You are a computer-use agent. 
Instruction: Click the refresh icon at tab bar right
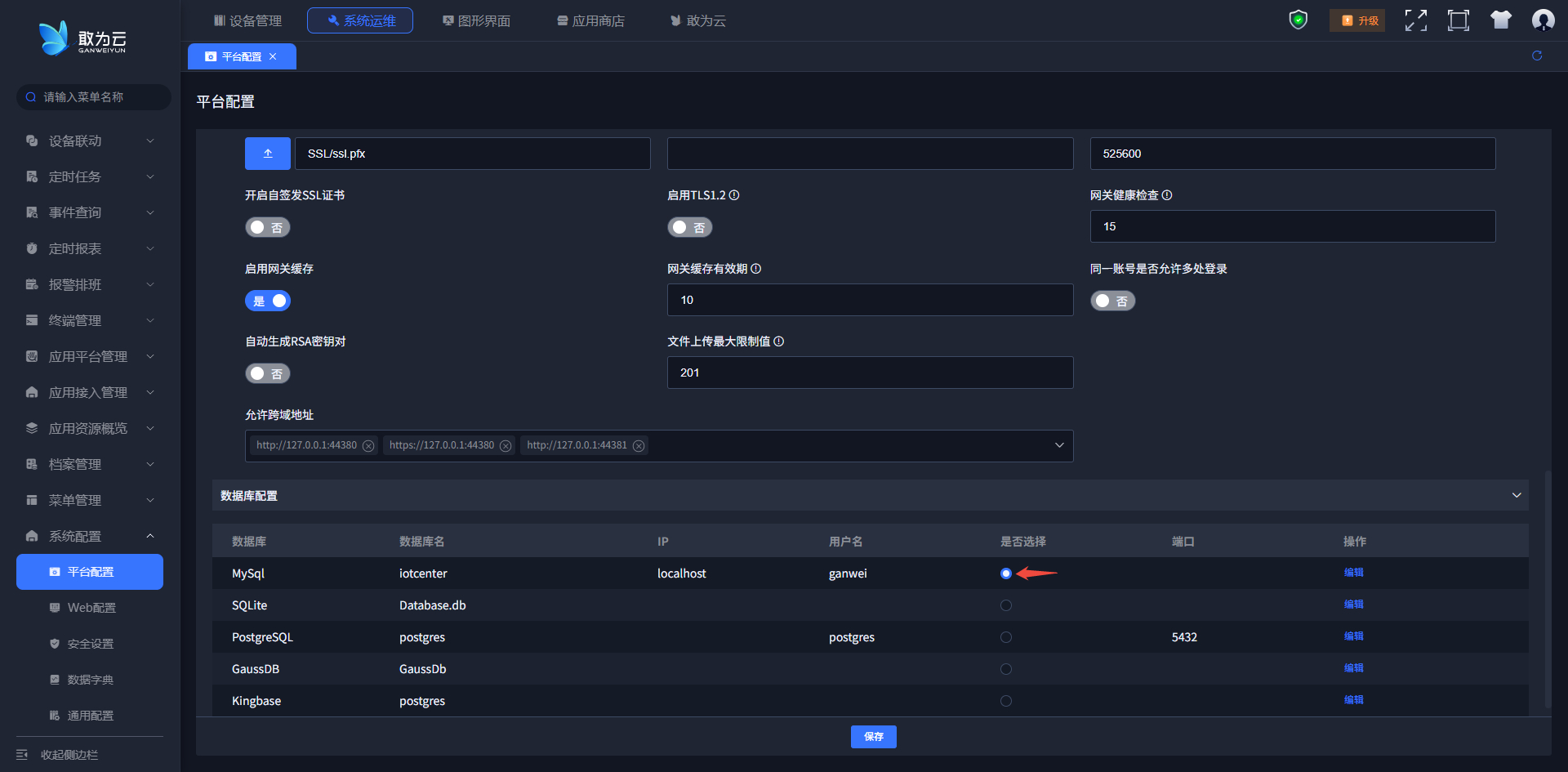[1537, 56]
